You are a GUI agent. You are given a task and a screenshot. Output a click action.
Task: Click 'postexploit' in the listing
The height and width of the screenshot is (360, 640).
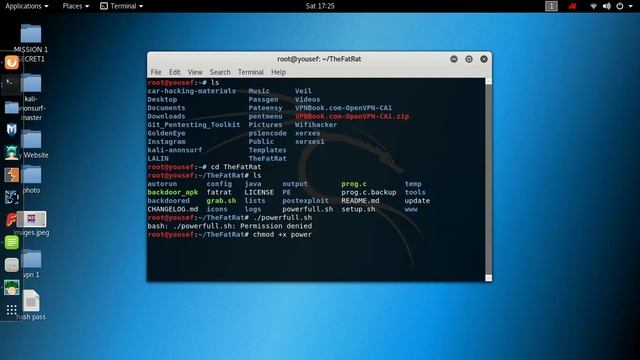tap(305, 201)
